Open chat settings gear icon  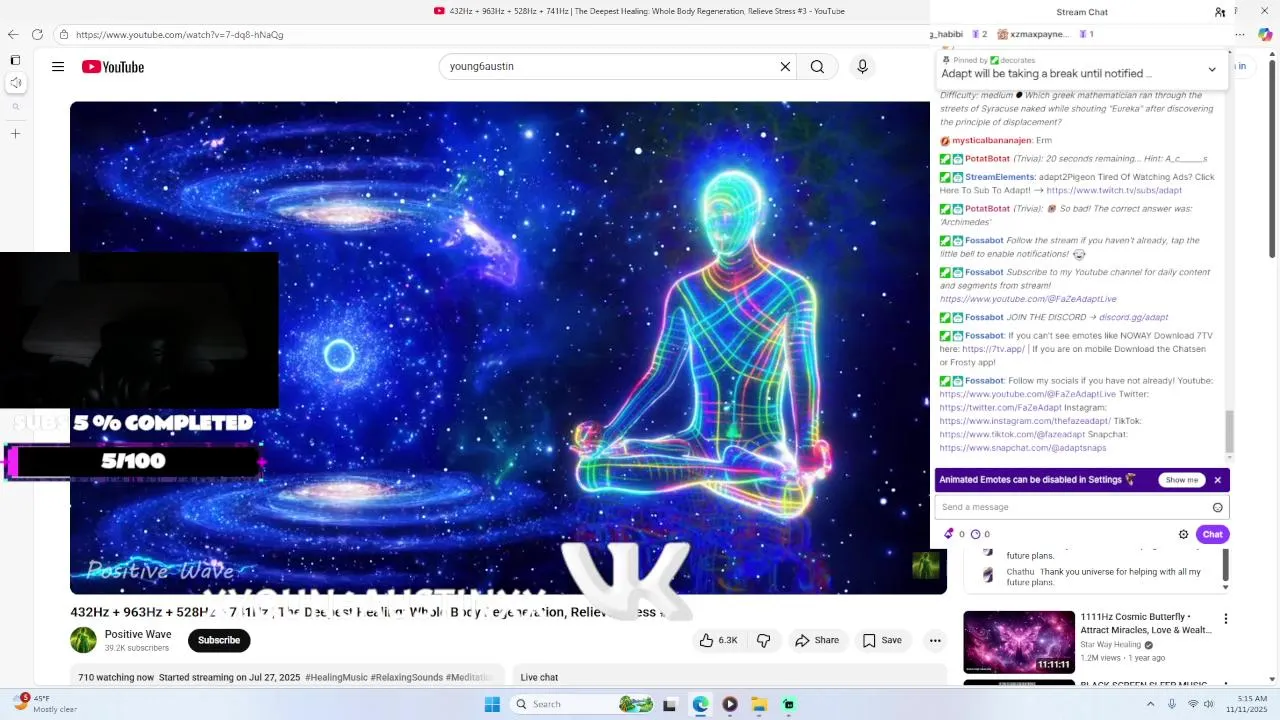point(1183,534)
